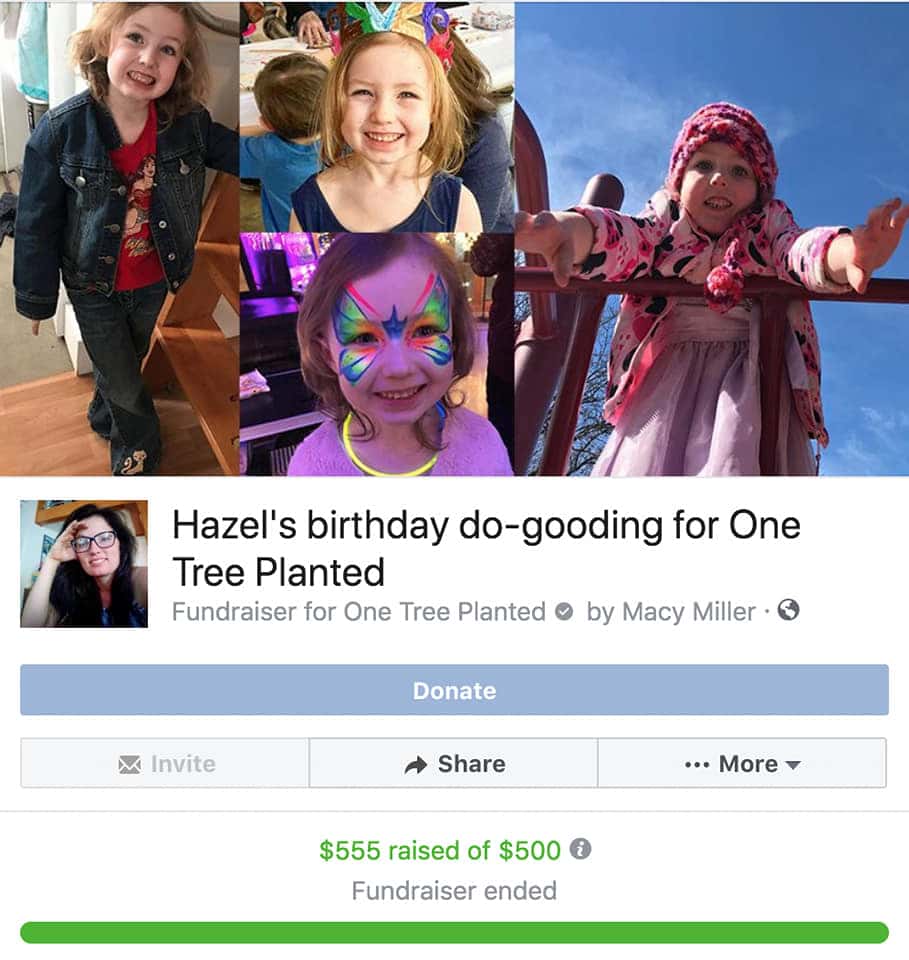Expand the More dropdown caret
The width and height of the screenshot is (909, 960).
click(794, 765)
